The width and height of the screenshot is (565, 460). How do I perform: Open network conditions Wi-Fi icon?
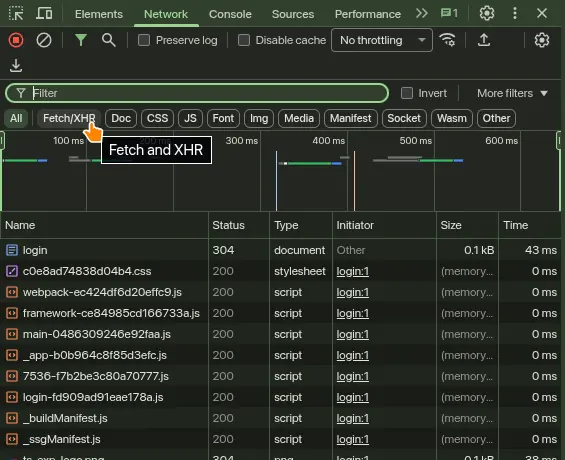coord(447,40)
